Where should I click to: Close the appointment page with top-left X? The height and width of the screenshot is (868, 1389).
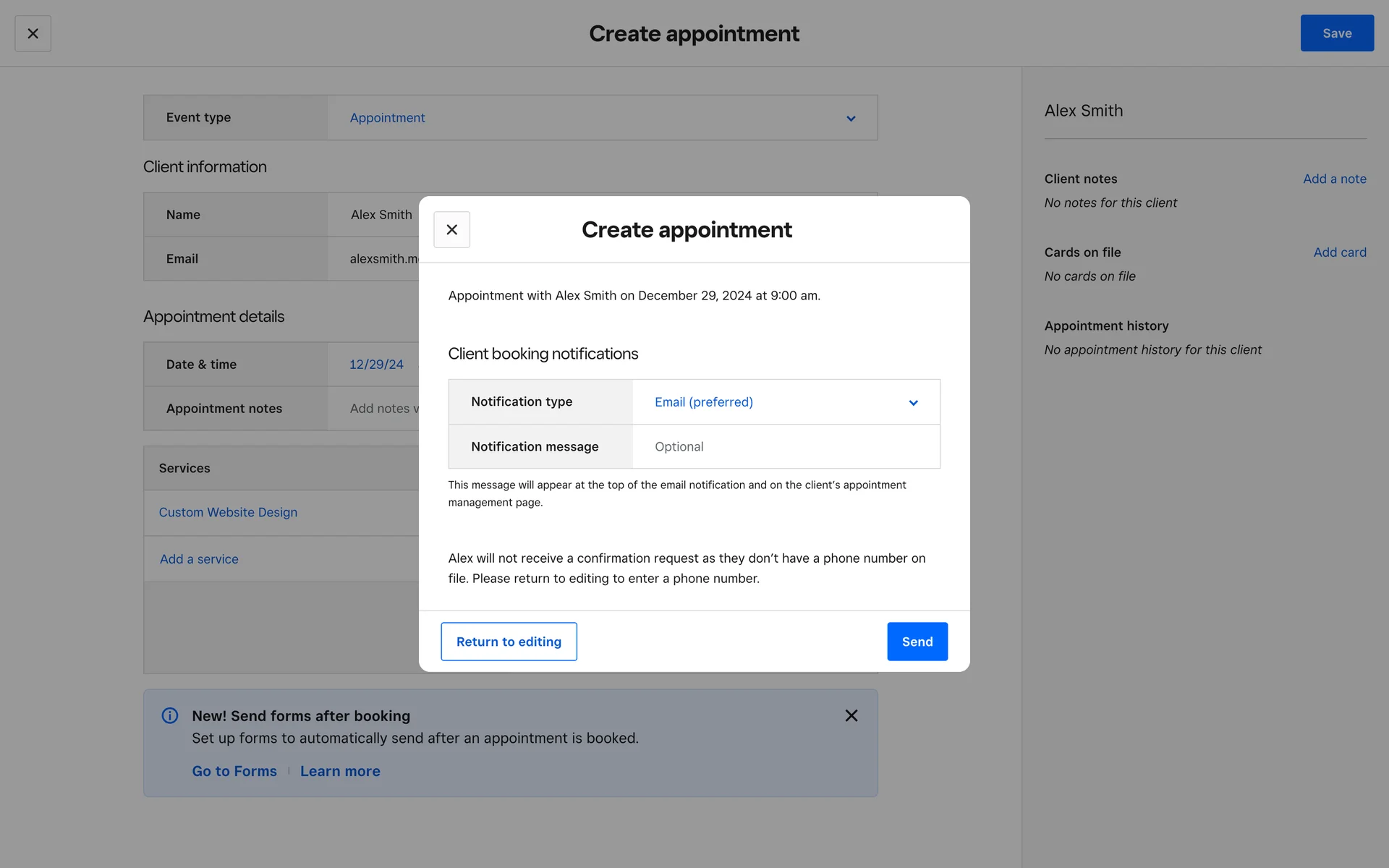33,33
